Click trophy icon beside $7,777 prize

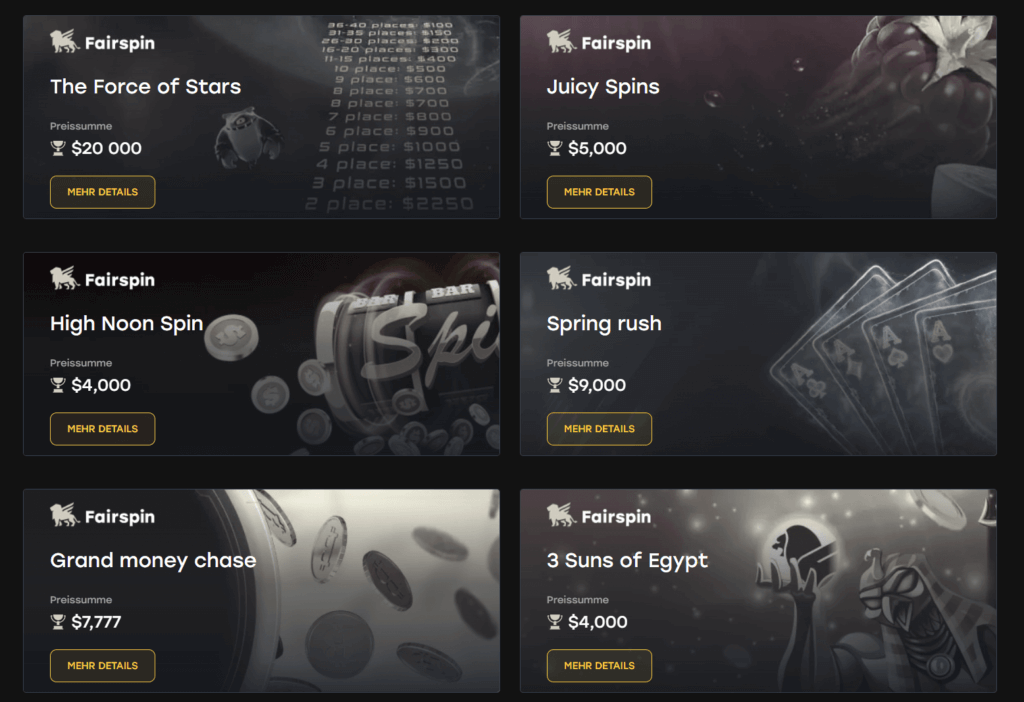pos(58,622)
